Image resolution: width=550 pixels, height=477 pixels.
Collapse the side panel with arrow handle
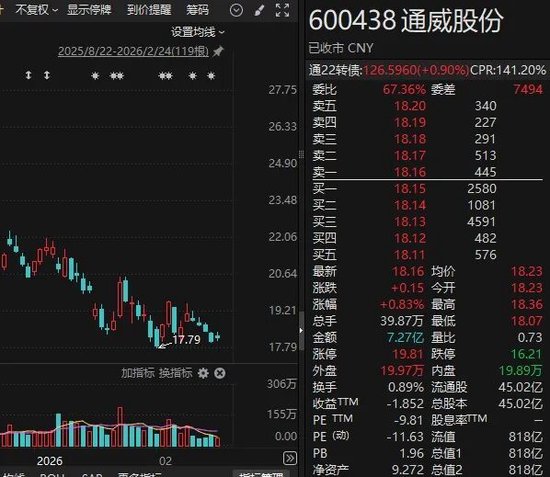coord(301,330)
